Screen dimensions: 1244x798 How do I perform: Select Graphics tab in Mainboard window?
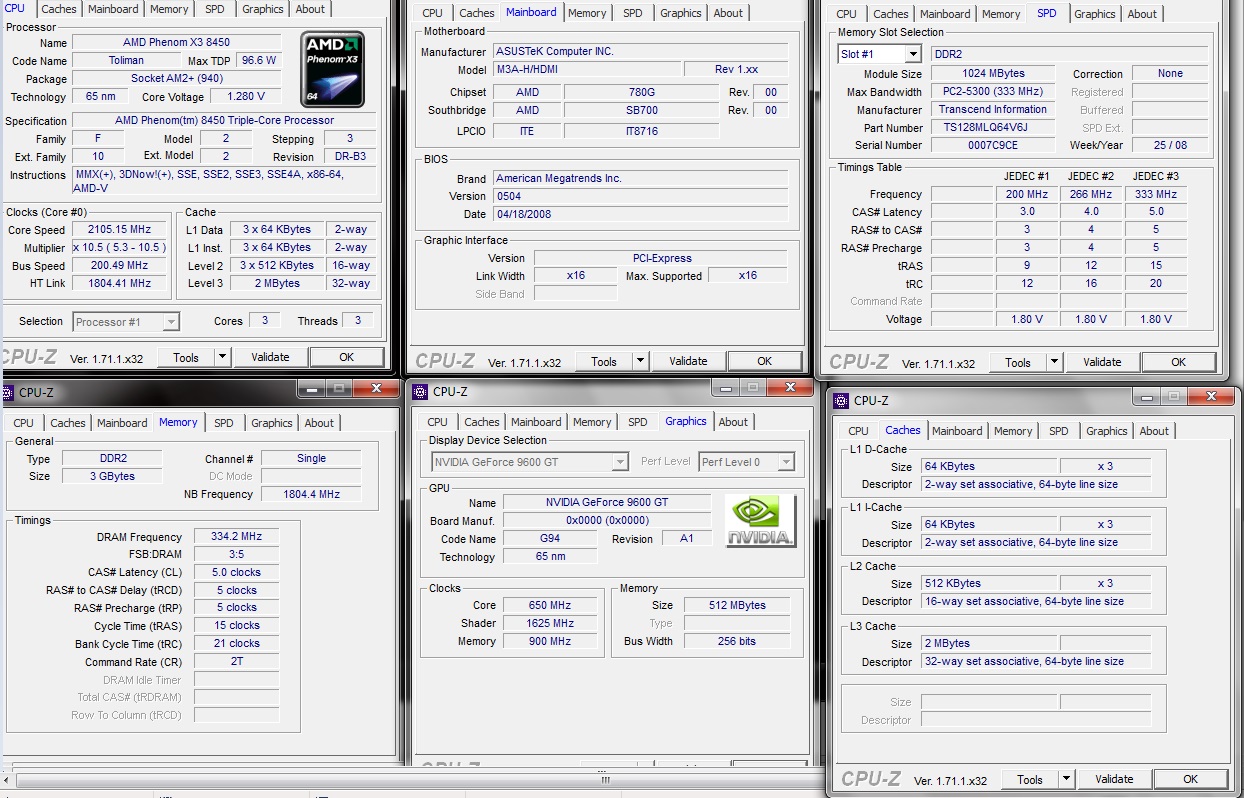pos(681,13)
